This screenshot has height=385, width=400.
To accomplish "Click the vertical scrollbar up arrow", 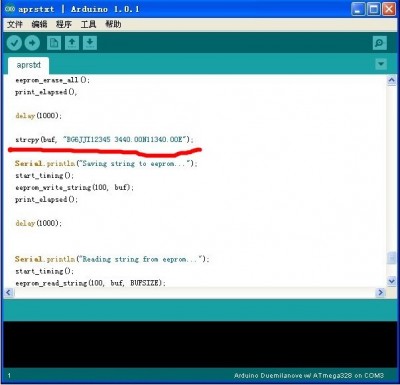I will [391, 80].
